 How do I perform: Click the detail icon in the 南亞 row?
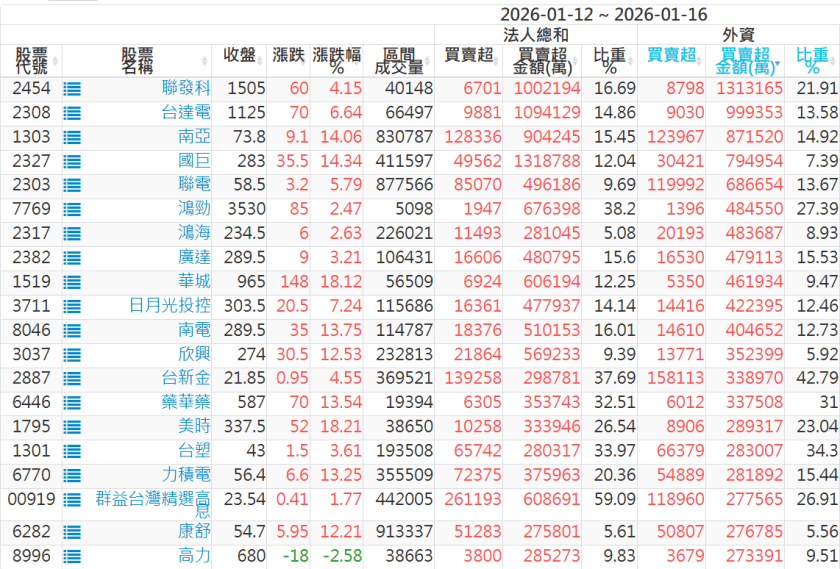pos(72,137)
